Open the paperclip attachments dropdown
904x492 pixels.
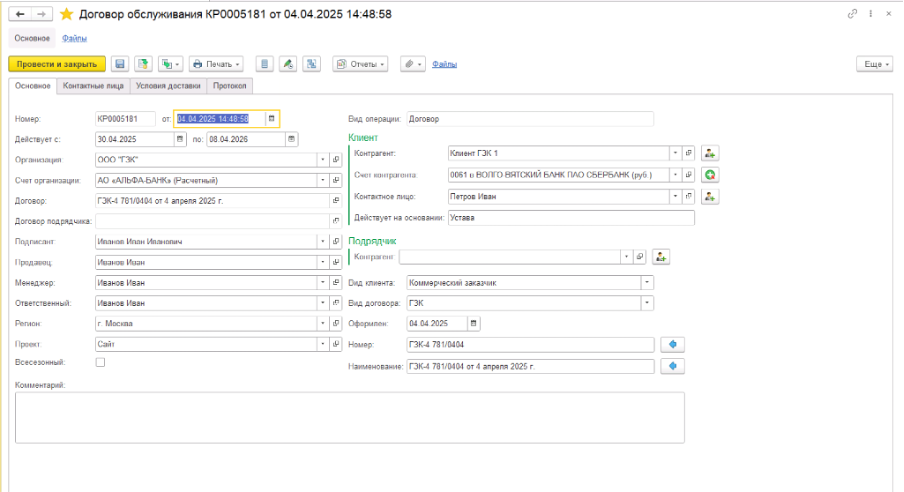click(413, 64)
